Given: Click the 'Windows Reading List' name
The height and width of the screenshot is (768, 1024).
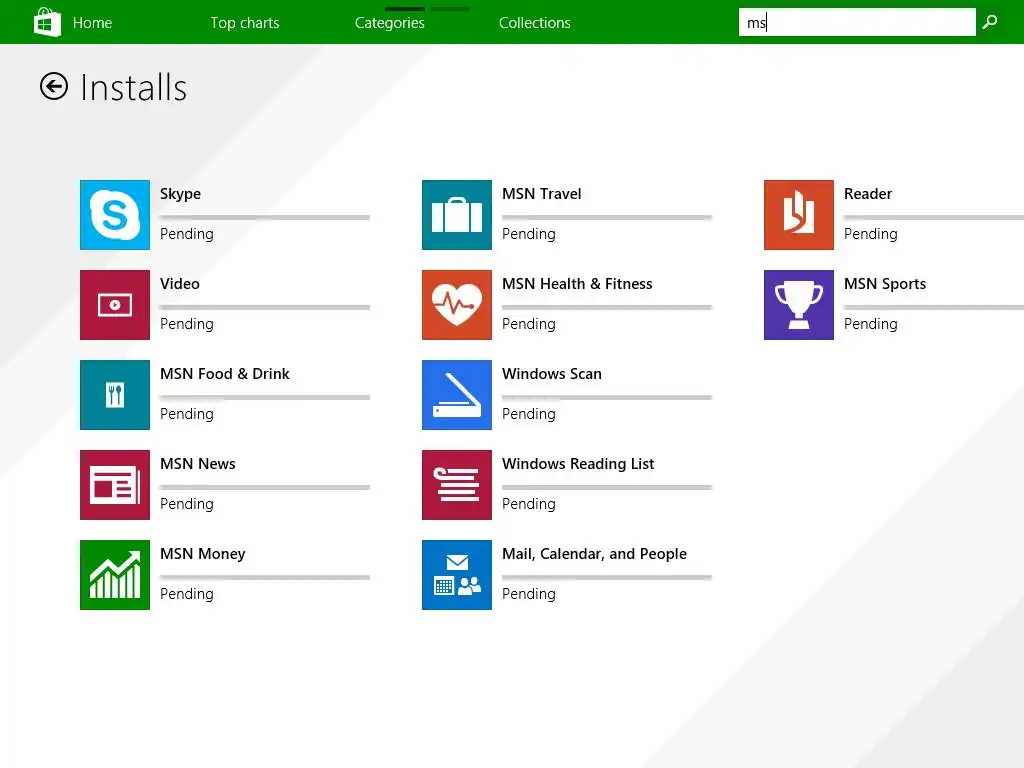Looking at the screenshot, I should [x=578, y=464].
